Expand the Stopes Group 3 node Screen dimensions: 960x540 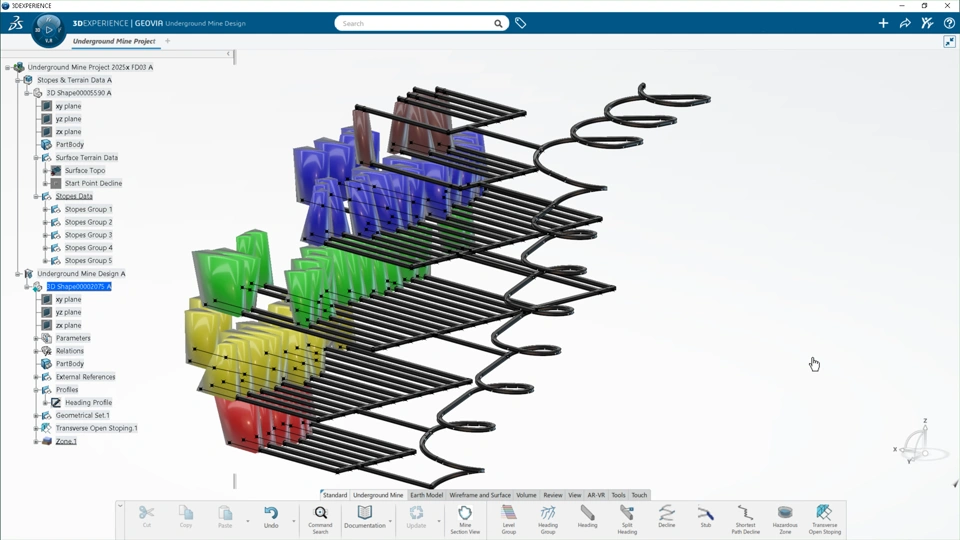pyautogui.click(x=45, y=235)
